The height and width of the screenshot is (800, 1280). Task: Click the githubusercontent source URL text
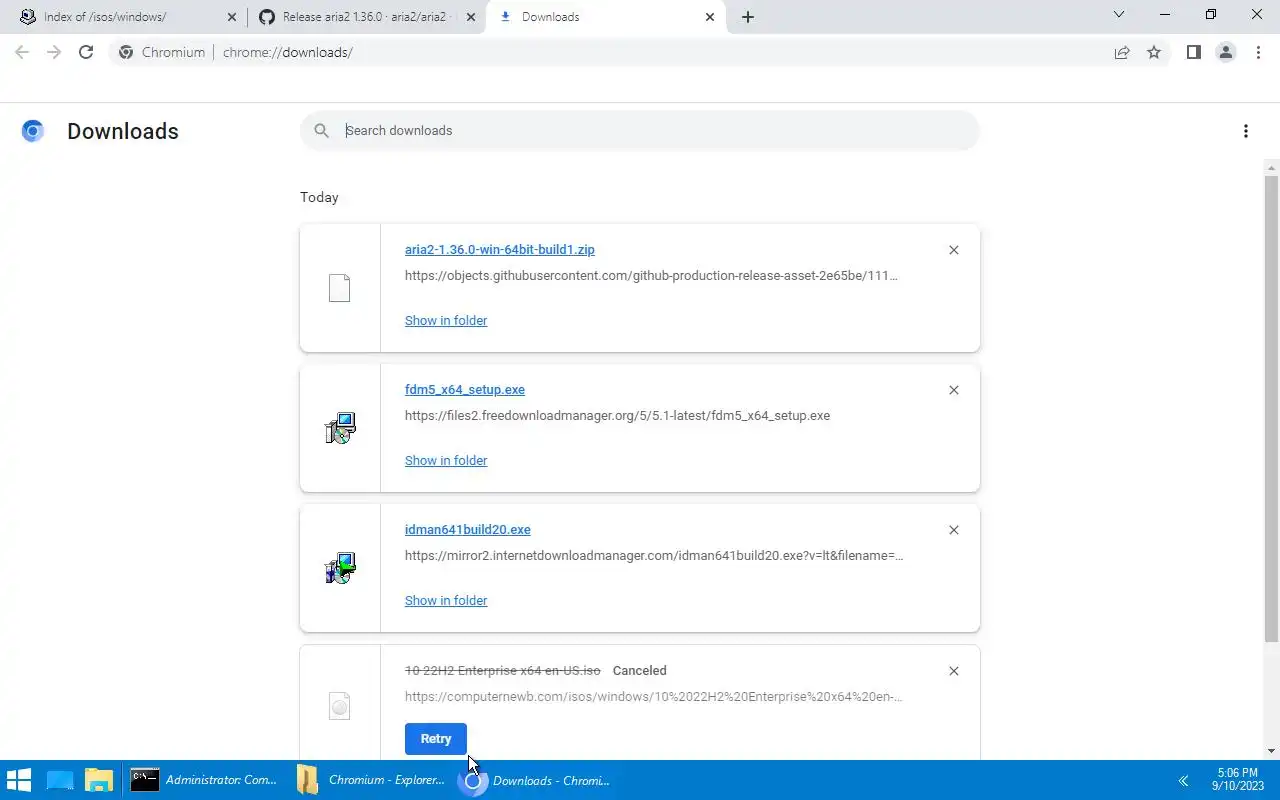(651, 276)
